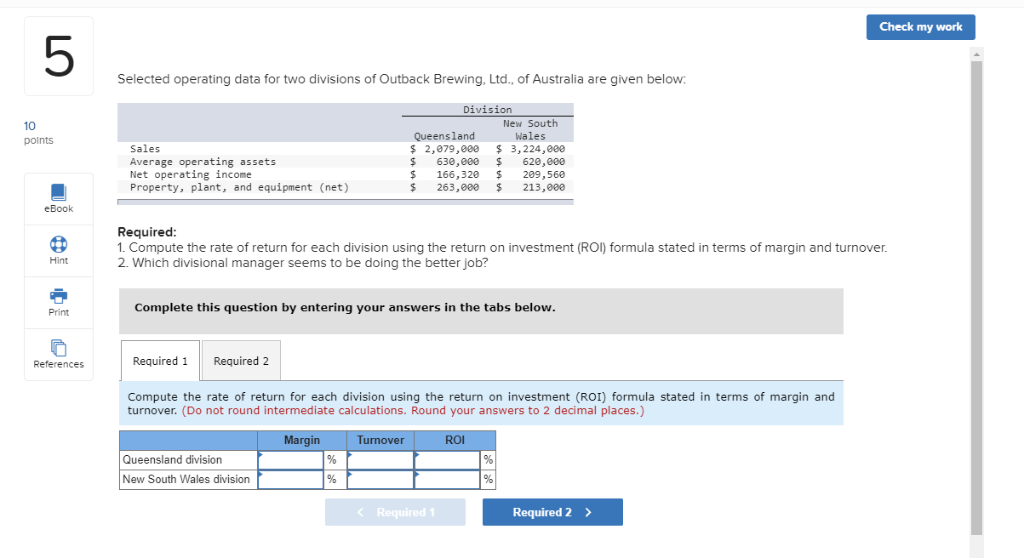Click the Queensland division ROI input
The image size is (1024, 558).
point(447,460)
